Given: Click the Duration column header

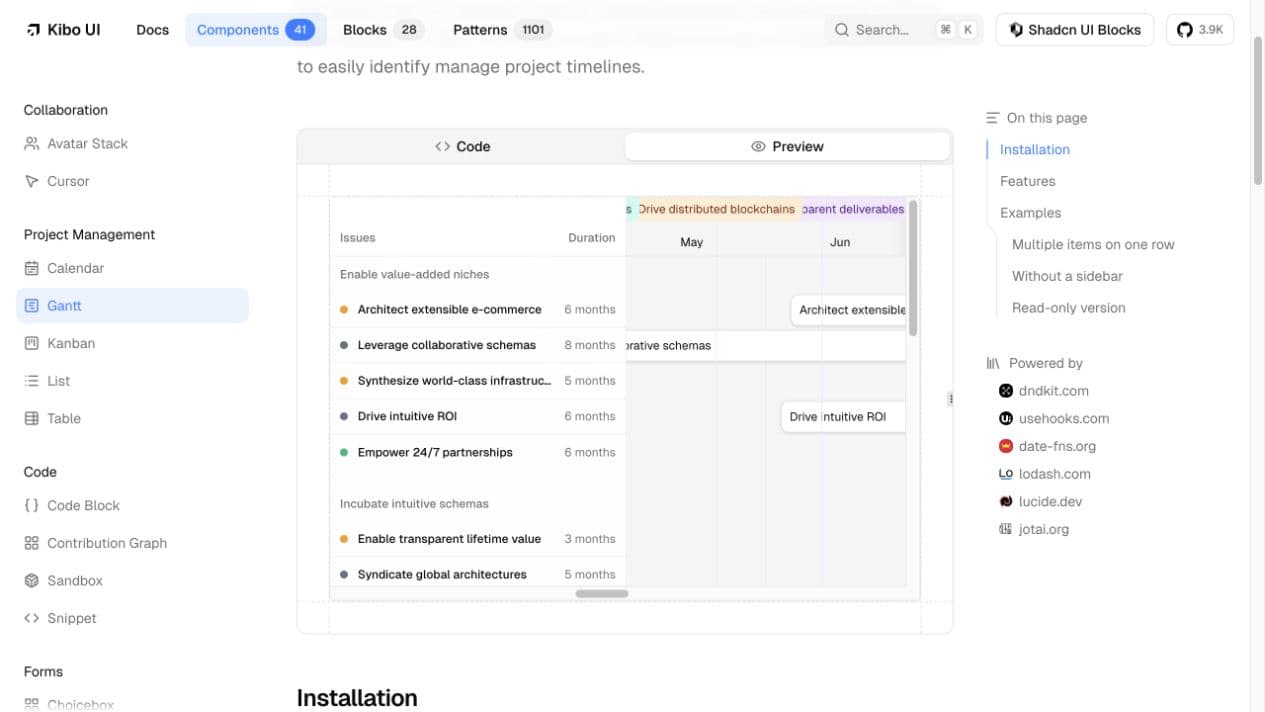Looking at the screenshot, I should (x=591, y=238).
